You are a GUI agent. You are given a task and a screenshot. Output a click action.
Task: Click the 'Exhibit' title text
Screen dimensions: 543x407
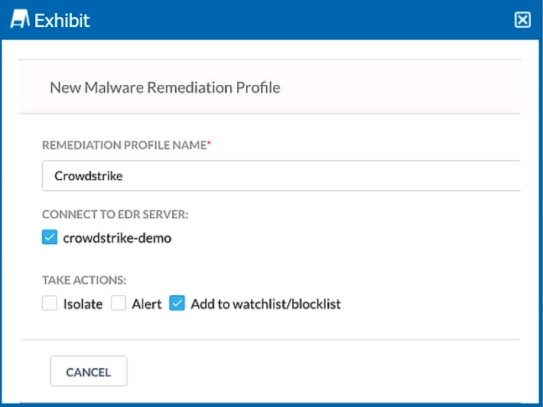[x=62, y=20]
